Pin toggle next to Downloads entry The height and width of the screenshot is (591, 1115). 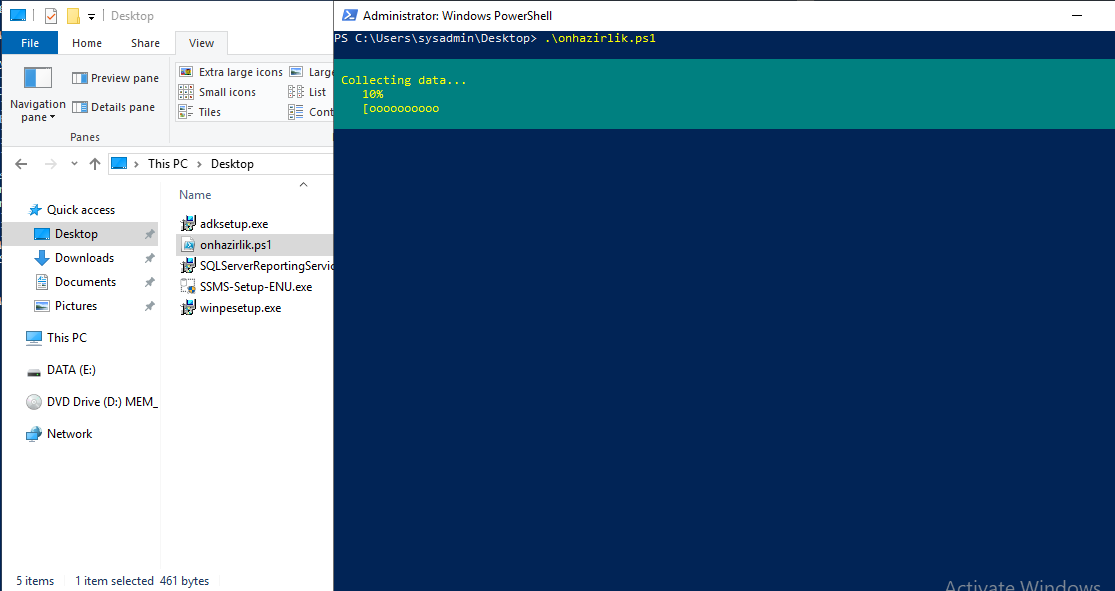152,257
